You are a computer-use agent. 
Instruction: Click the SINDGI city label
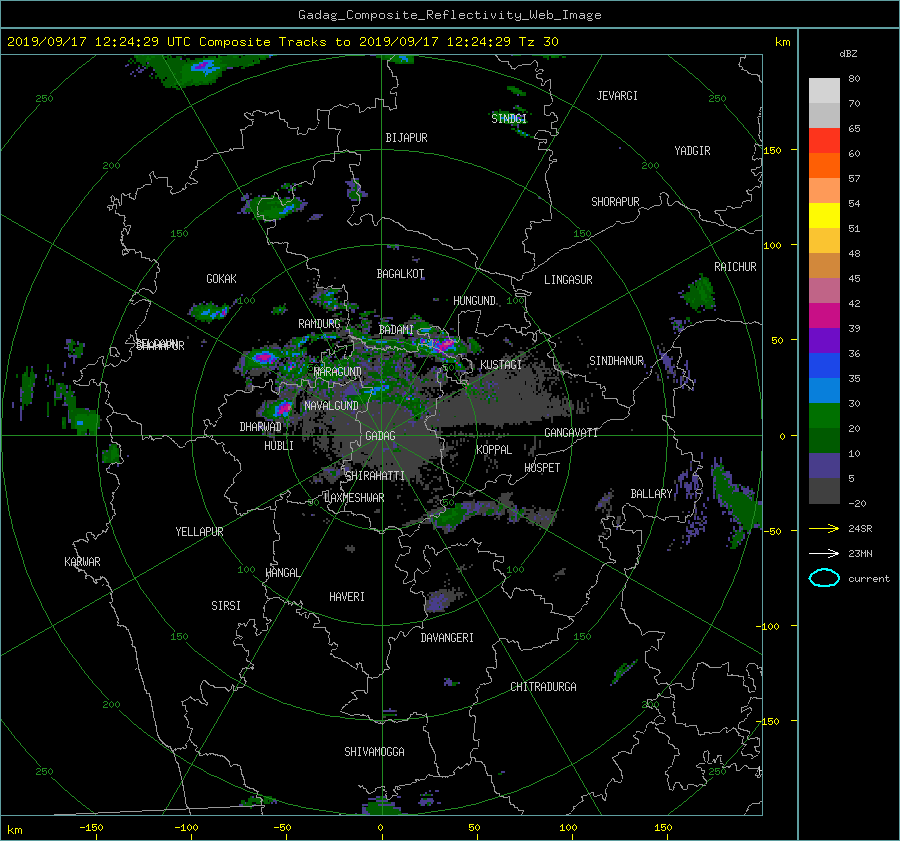click(x=509, y=118)
